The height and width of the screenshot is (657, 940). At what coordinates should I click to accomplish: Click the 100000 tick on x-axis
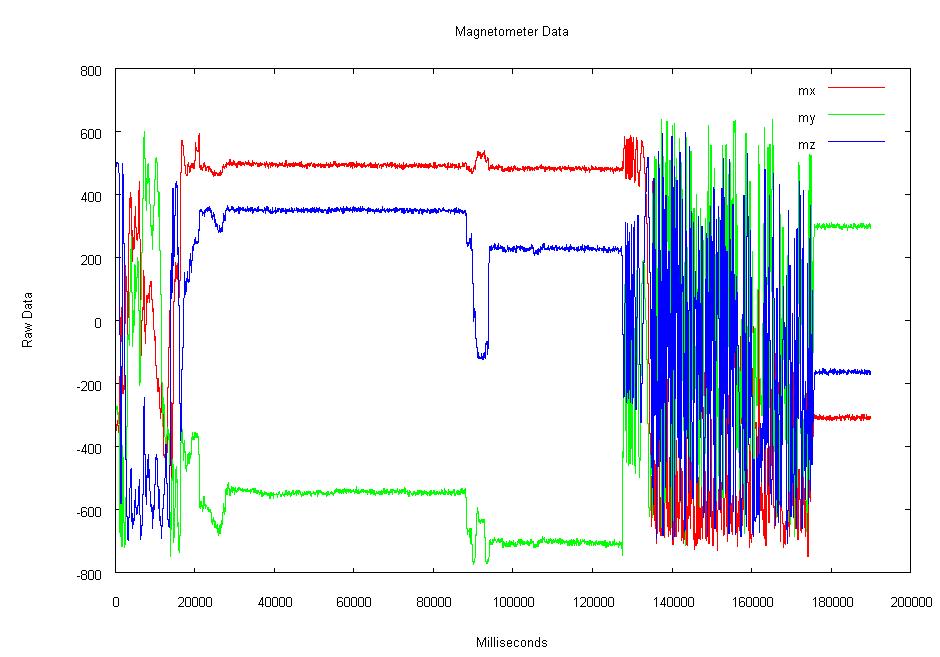[x=512, y=602]
